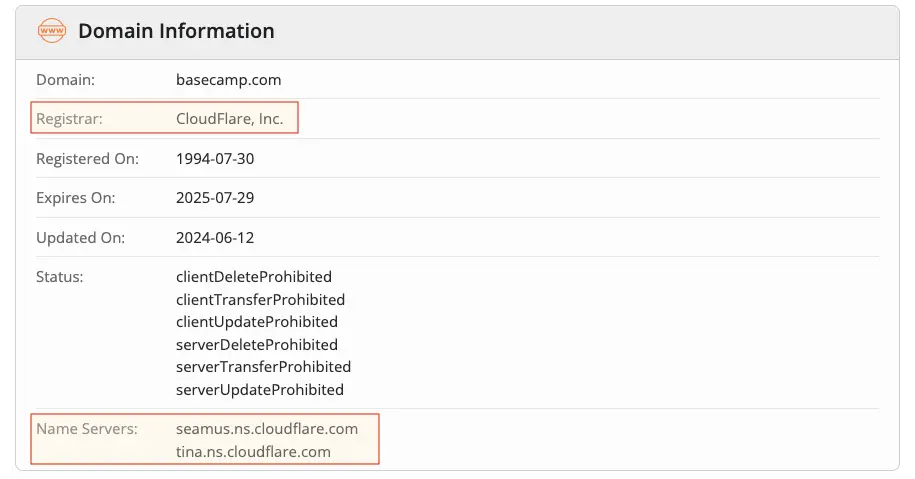This screenshot has height=479, width=915.
Task: Click the Registered On date 1994-07-30
Action: pos(215,158)
